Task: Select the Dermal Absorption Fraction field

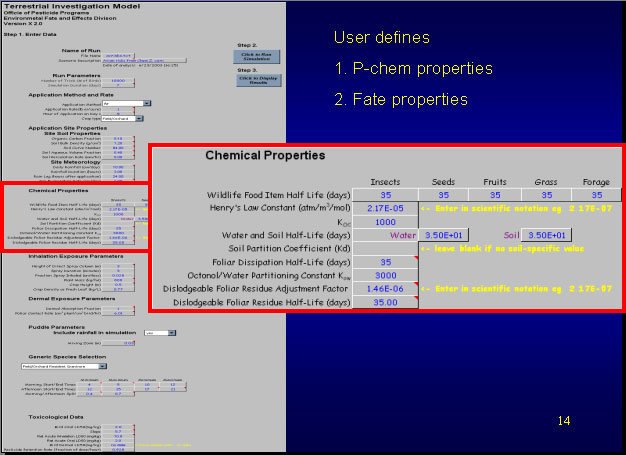Action: tap(118, 309)
